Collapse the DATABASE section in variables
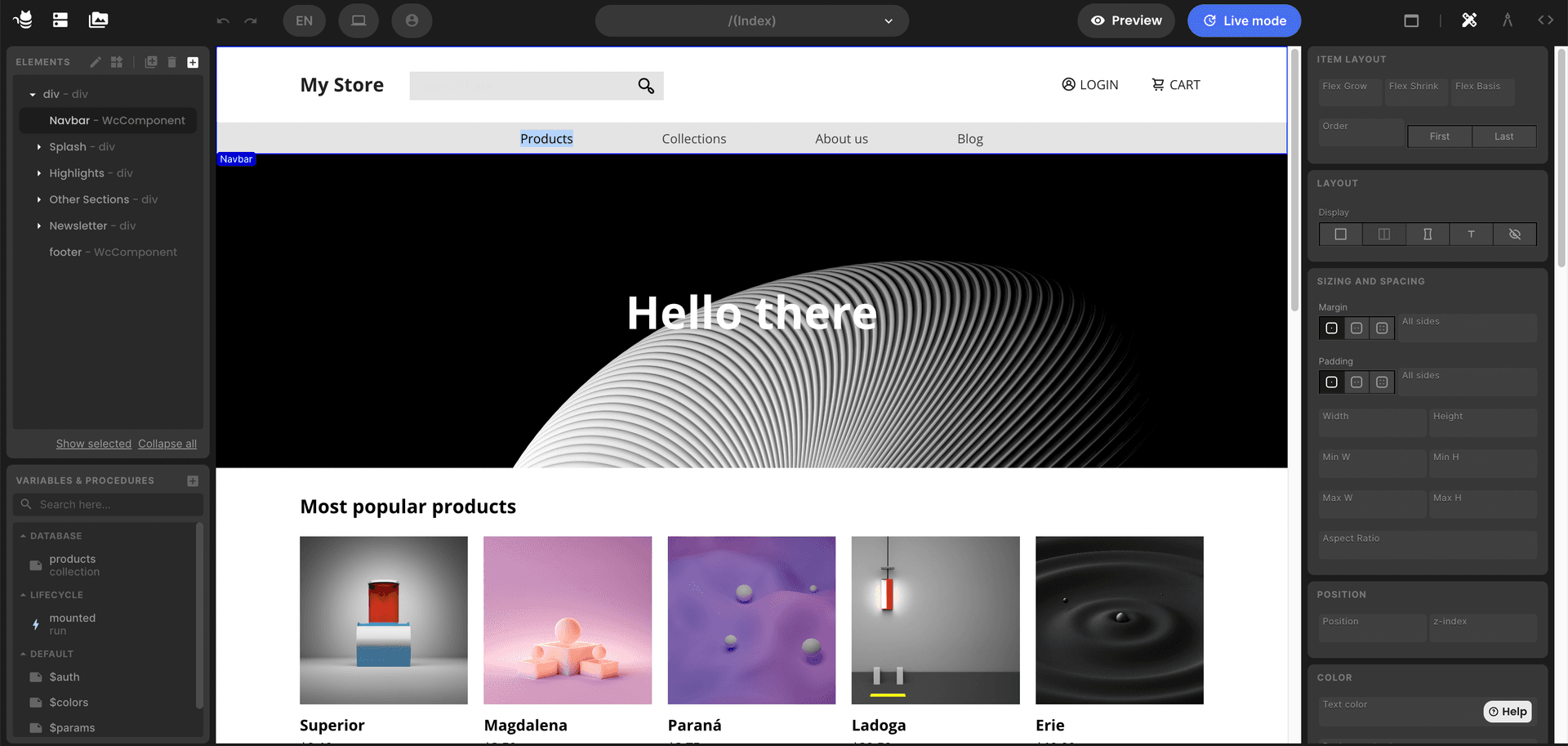The width and height of the screenshot is (1568, 746). [24, 536]
